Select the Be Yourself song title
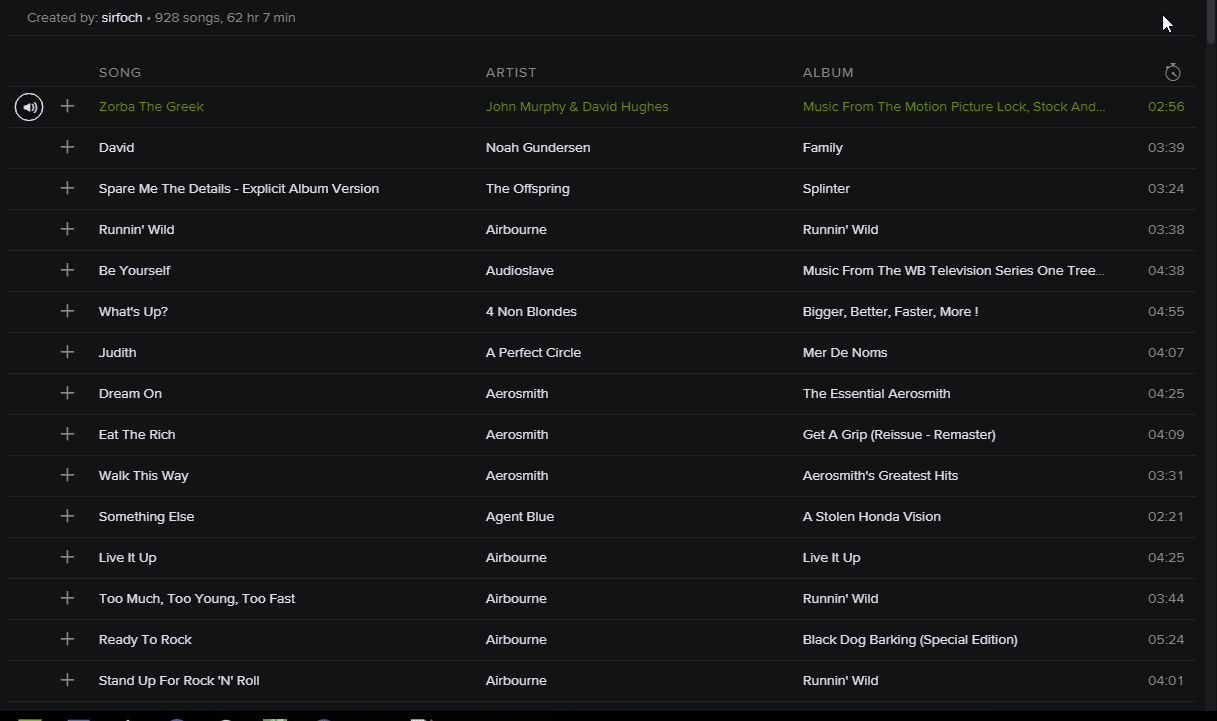Image resolution: width=1217 pixels, height=721 pixels. pos(134,270)
